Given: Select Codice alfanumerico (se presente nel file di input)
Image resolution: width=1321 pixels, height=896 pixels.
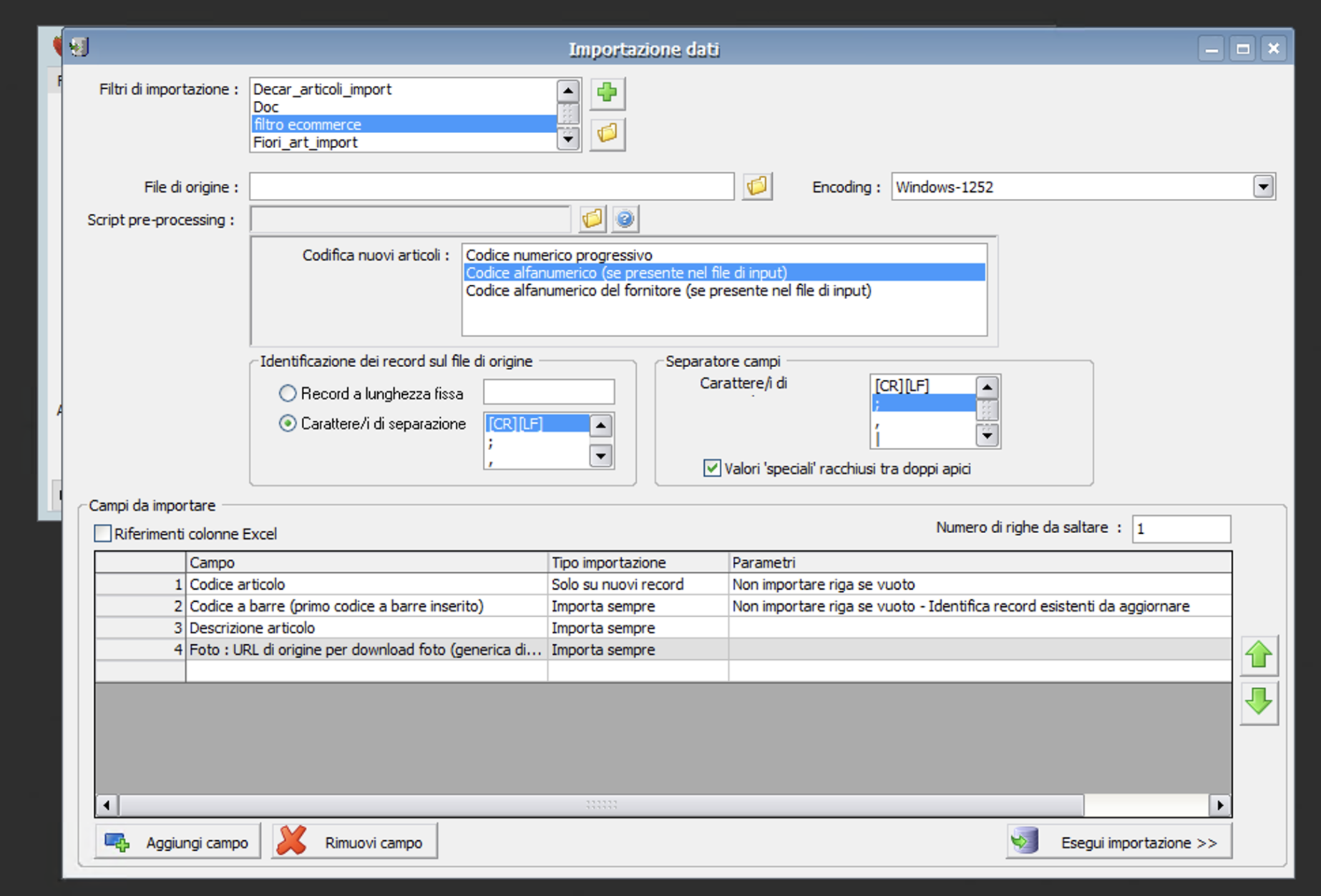Looking at the screenshot, I should tap(724, 273).
